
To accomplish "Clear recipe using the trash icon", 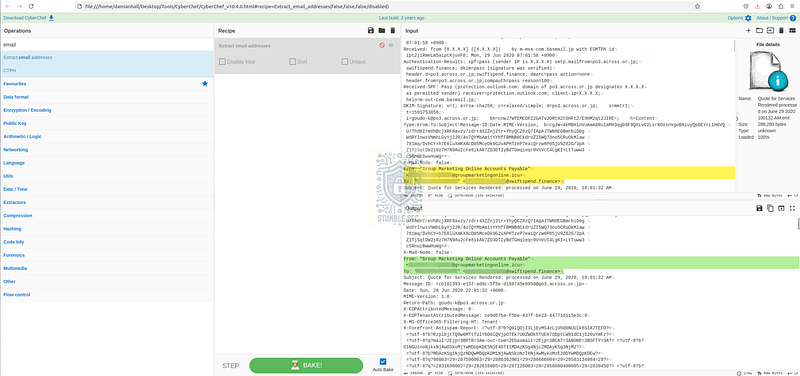I will click(x=392, y=31).
